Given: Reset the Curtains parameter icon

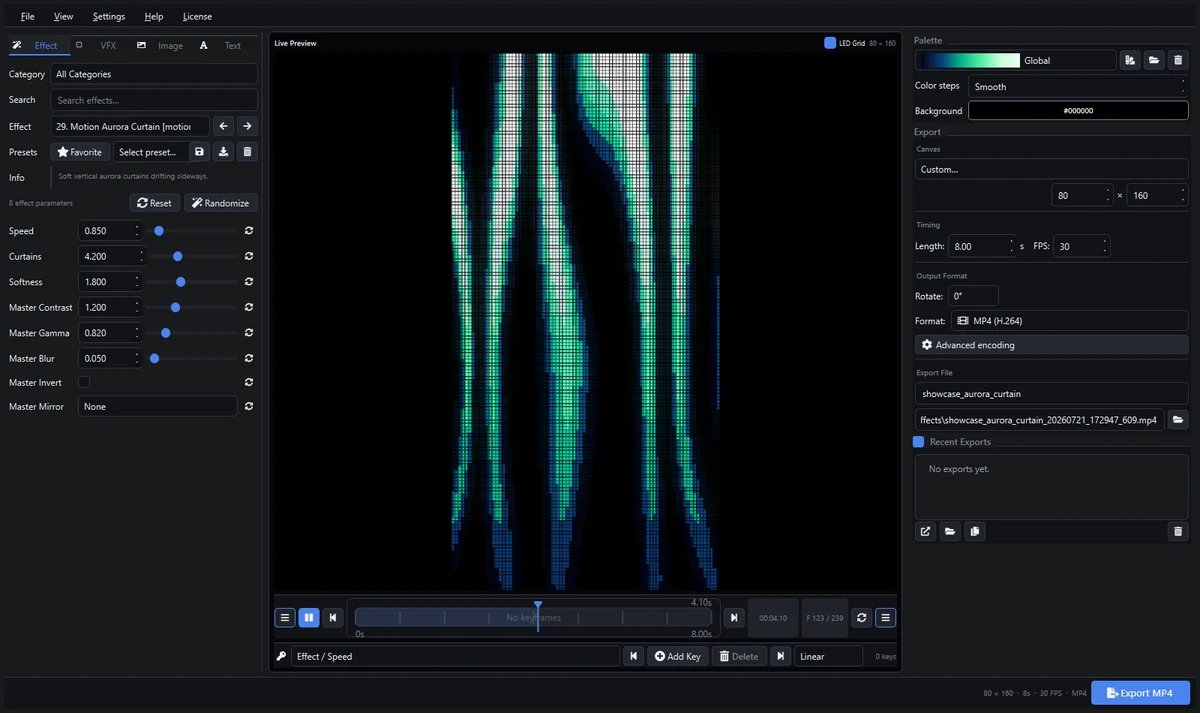Looking at the screenshot, I should coord(248,257).
